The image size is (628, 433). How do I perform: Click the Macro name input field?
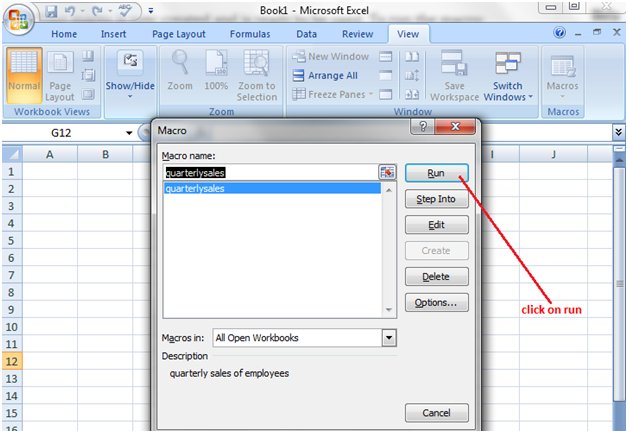[270, 173]
